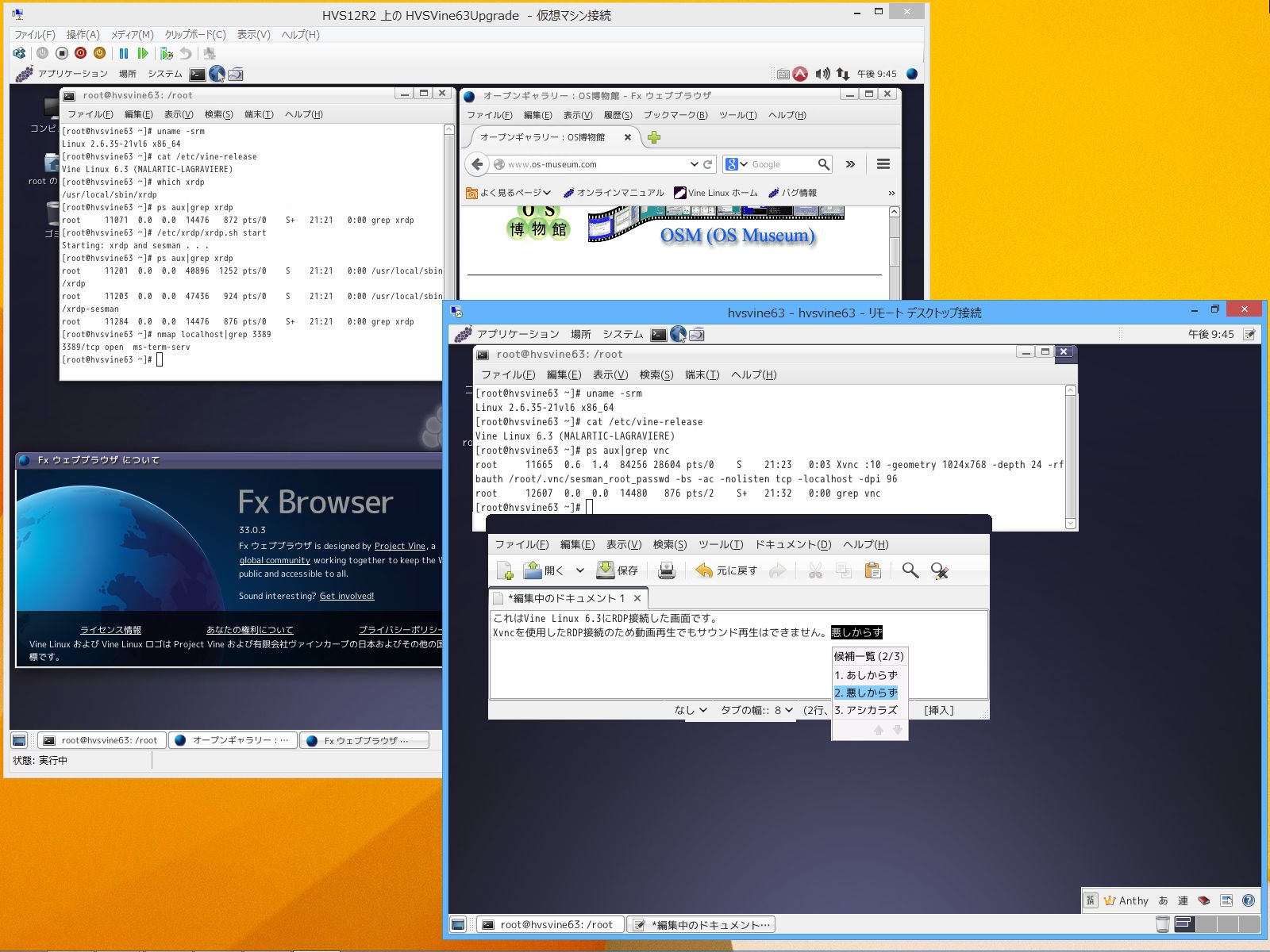Click the SCIM icon in input method toolbar
Viewport: 1270px width, 952px height.
click(1091, 900)
